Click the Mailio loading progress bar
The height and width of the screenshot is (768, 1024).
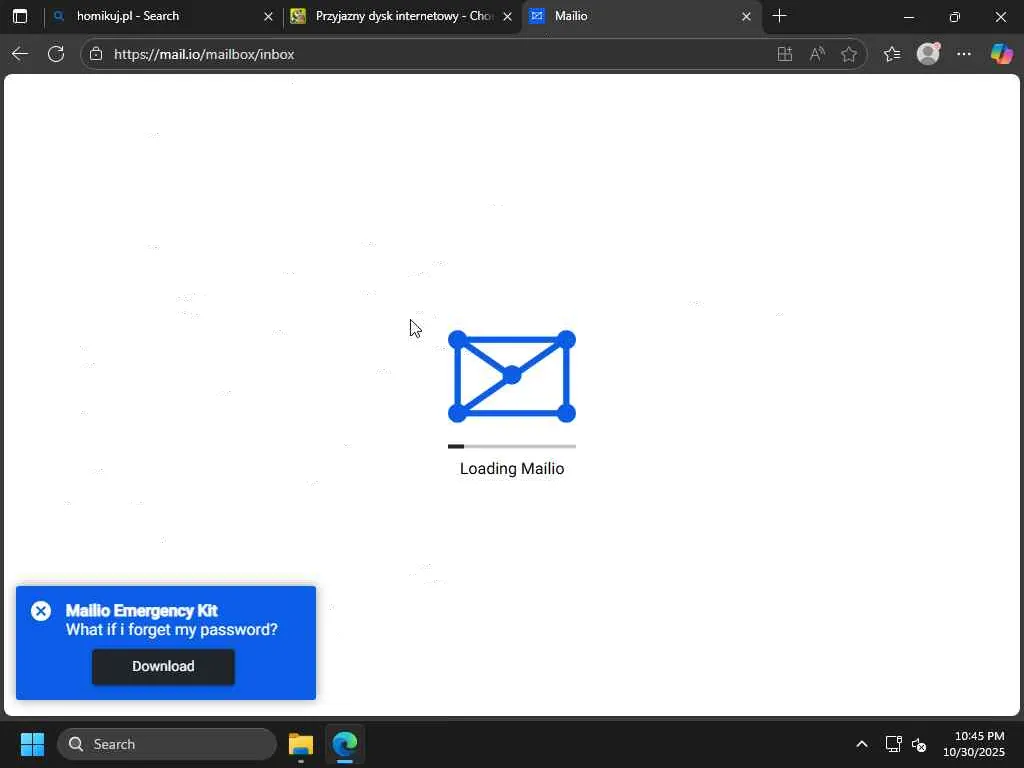[x=512, y=447]
